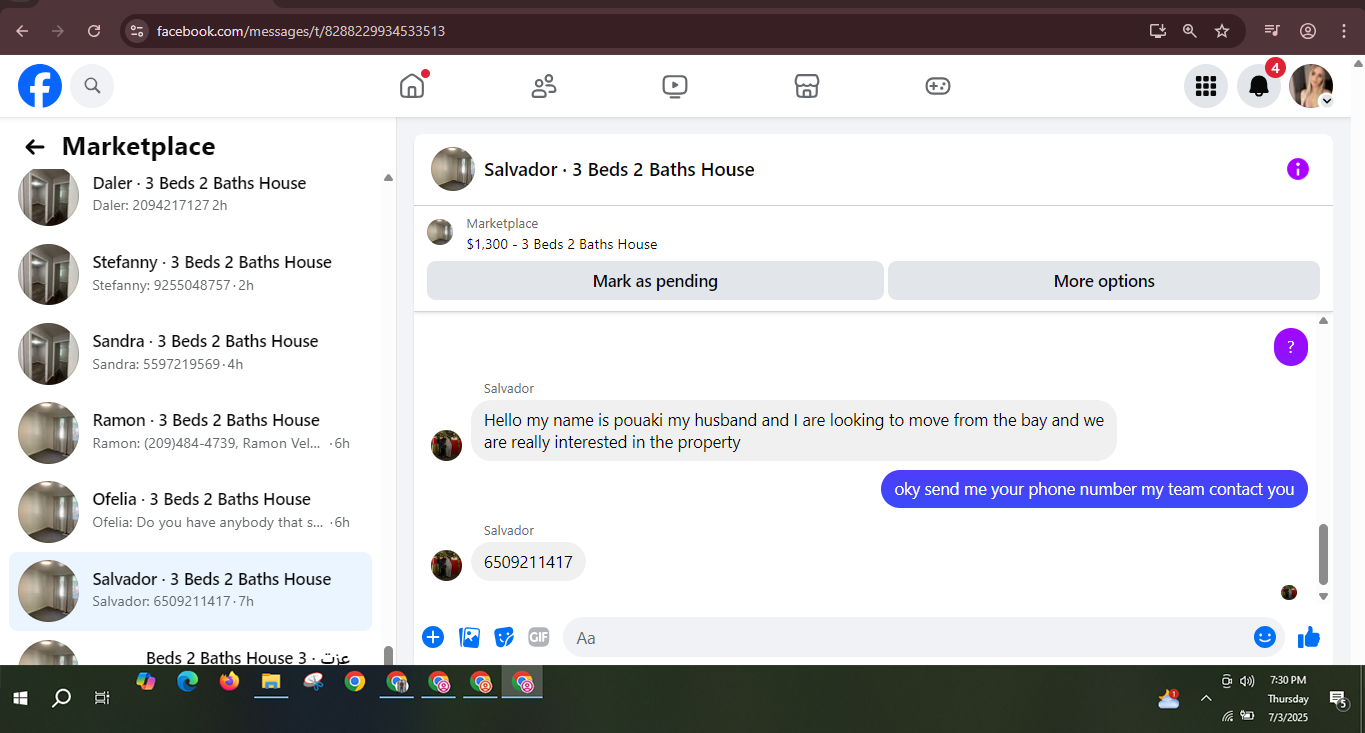Open the Daler conversation
Image resolution: width=1365 pixels, height=733 pixels.
190,193
